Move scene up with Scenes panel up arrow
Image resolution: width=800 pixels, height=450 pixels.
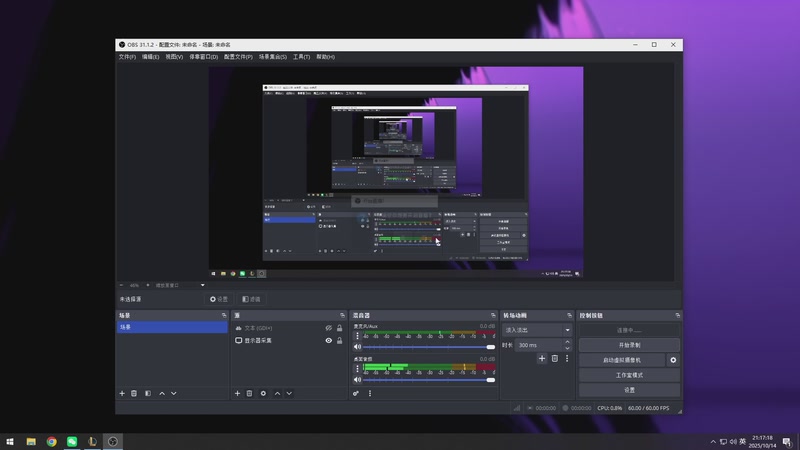click(x=162, y=393)
